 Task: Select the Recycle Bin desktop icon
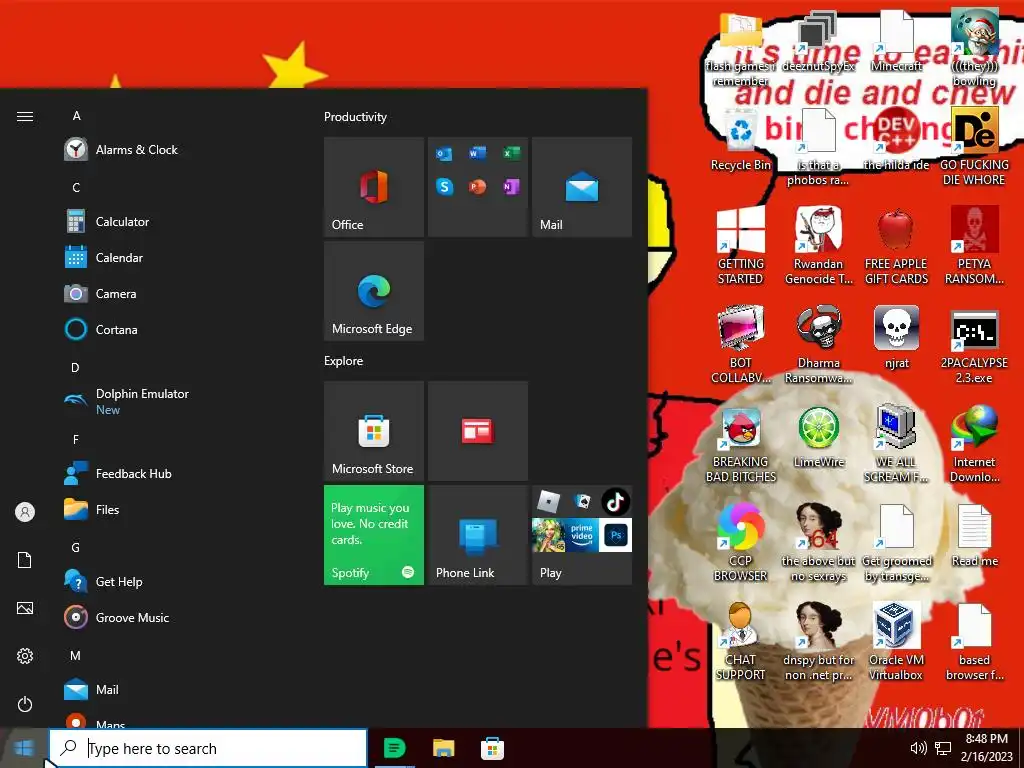click(741, 140)
